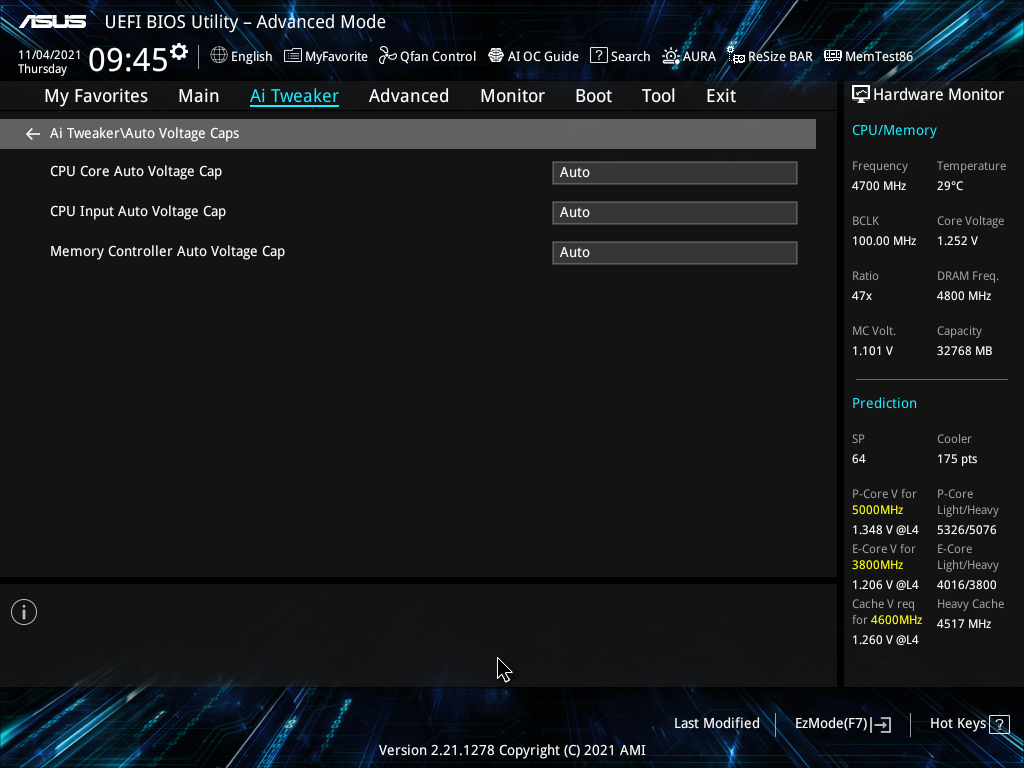Click the 5326/5076 P-Core prediction
1024x768 pixels.
(x=967, y=530)
